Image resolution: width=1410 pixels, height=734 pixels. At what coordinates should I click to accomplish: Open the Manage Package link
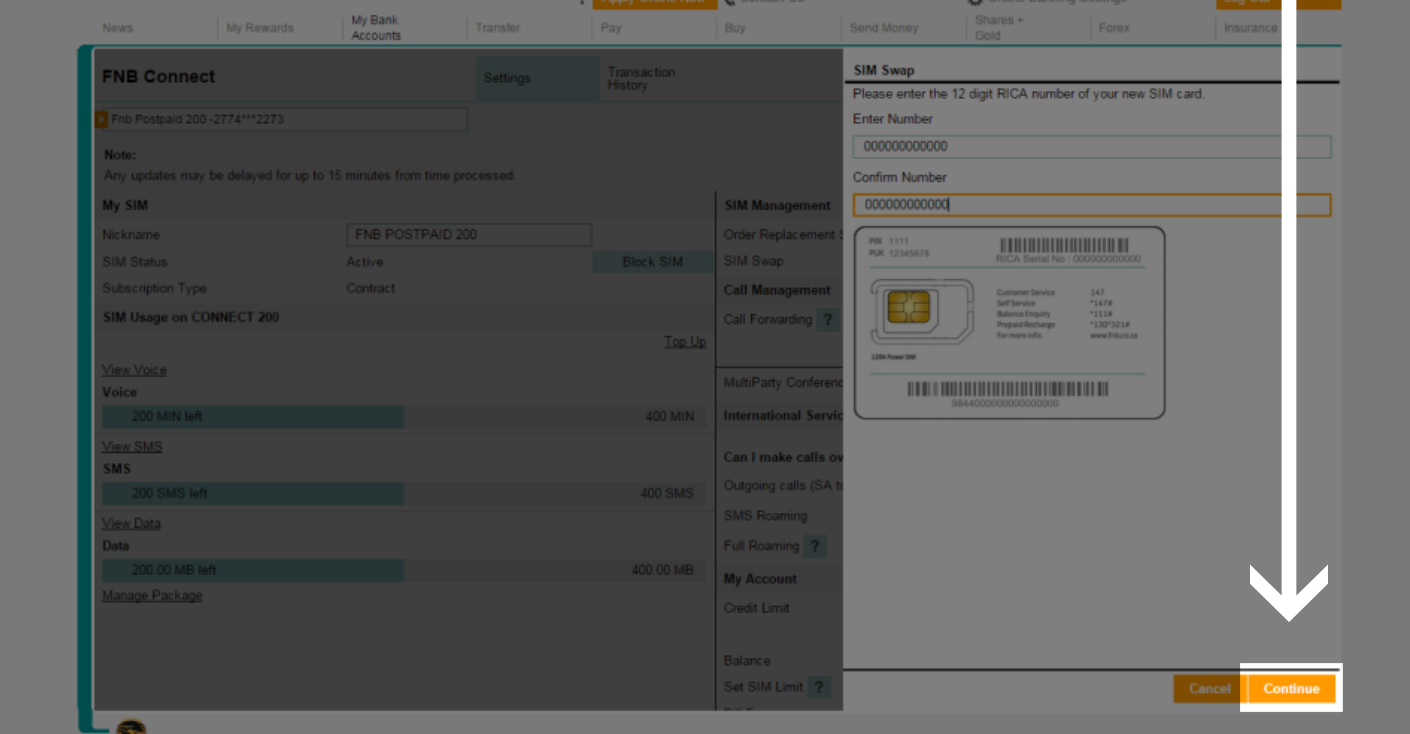click(151, 595)
